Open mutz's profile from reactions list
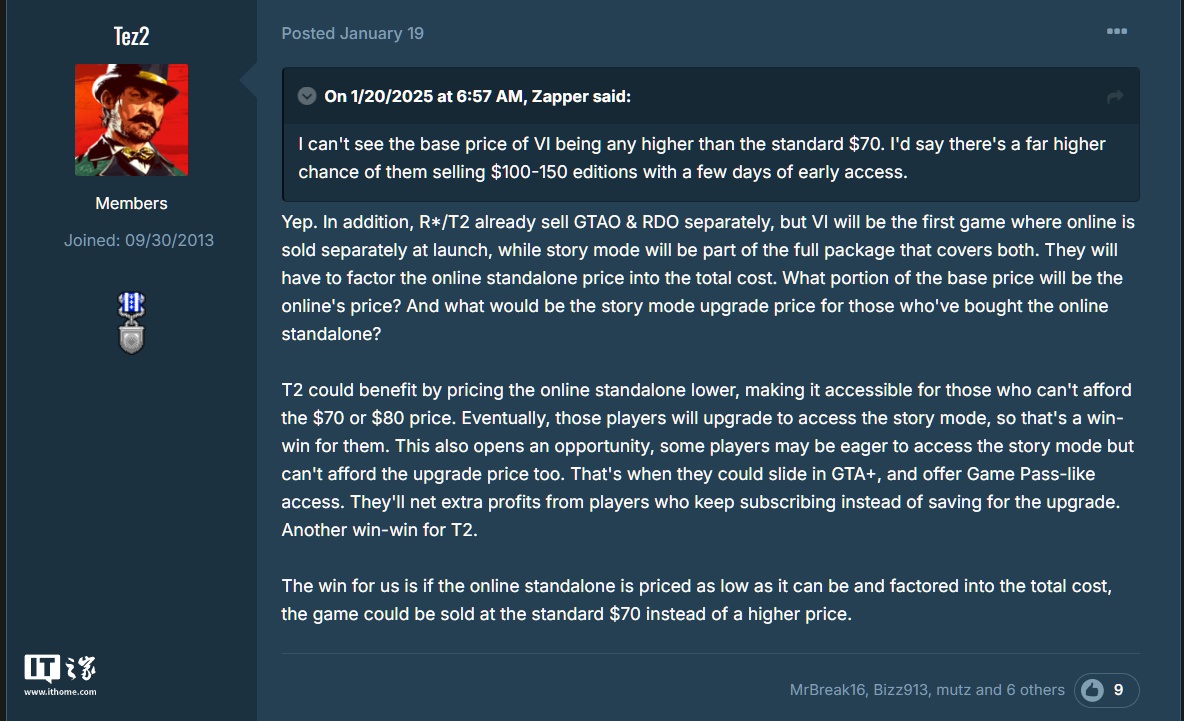This screenshot has height=721, width=1184. [957, 690]
